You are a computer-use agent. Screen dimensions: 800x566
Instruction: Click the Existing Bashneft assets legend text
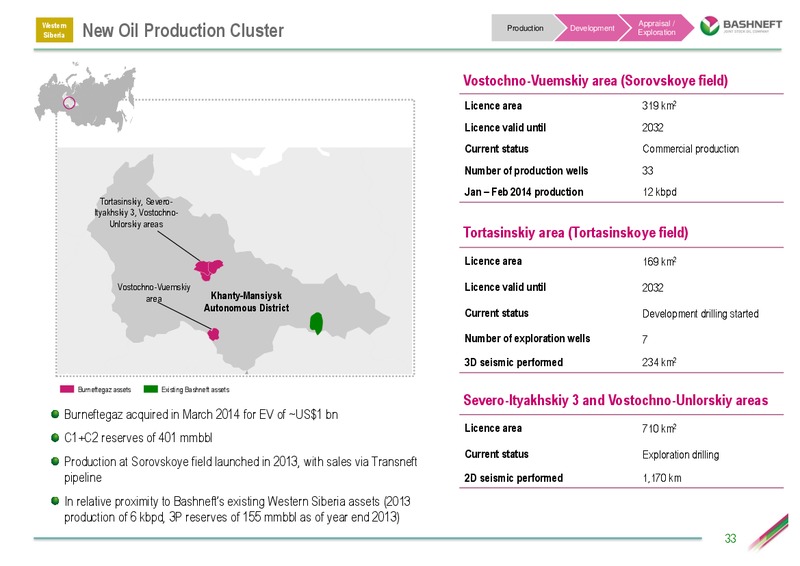(195, 389)
